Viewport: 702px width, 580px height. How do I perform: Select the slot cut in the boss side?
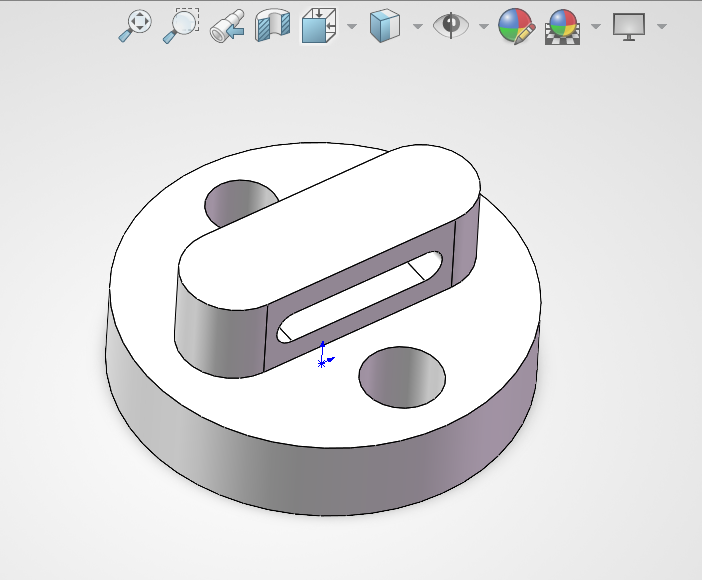[360, 297]
